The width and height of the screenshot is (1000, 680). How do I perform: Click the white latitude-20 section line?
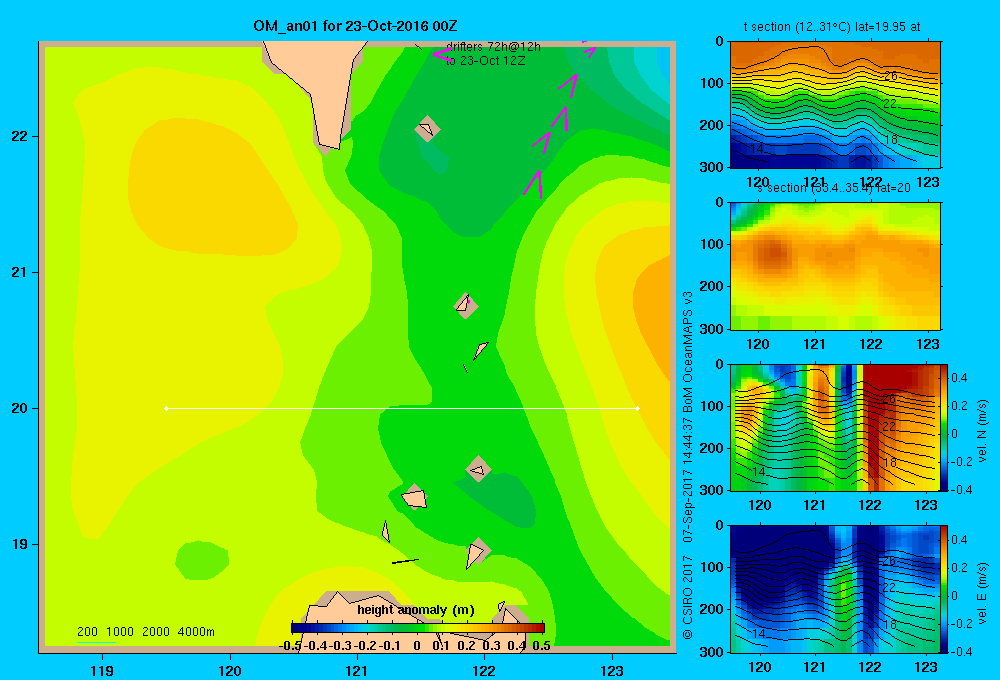click(x=402, y=408)
